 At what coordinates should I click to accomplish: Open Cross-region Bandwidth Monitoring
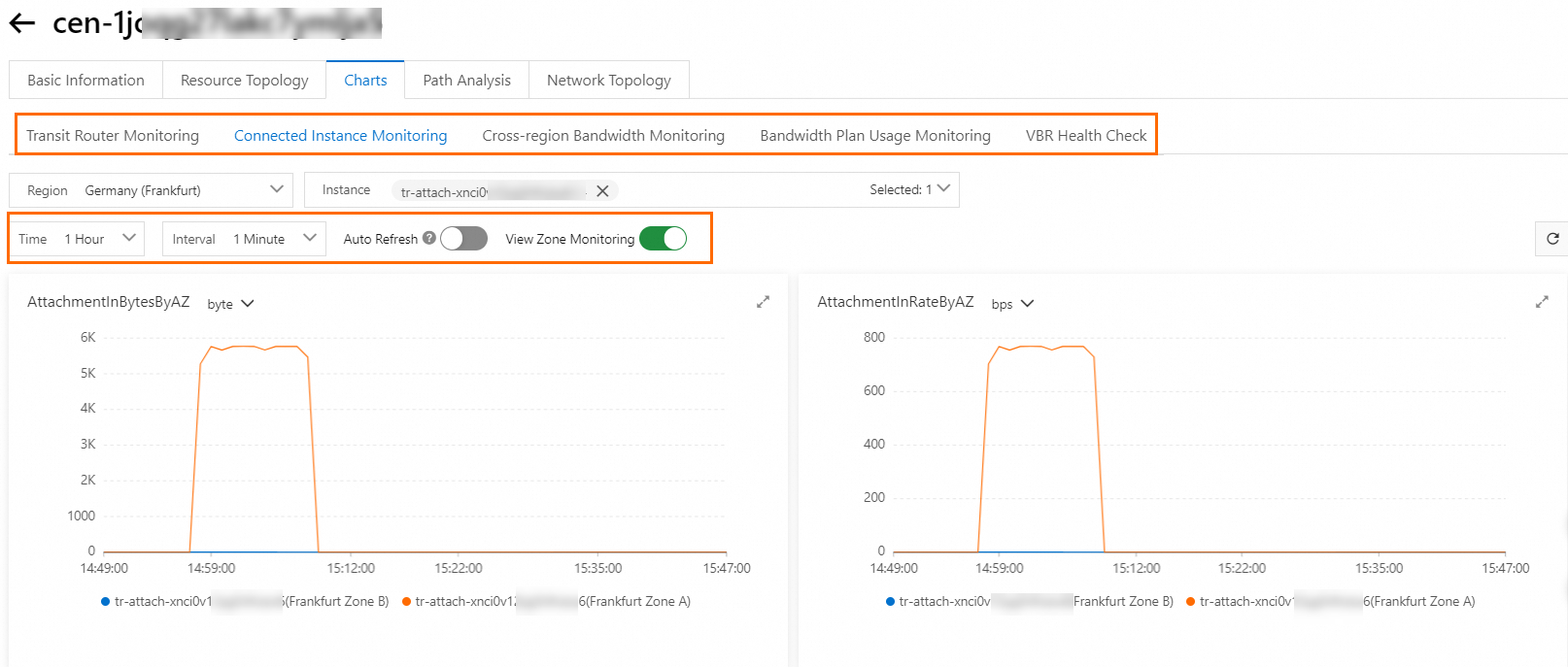(x=603, y=136)
